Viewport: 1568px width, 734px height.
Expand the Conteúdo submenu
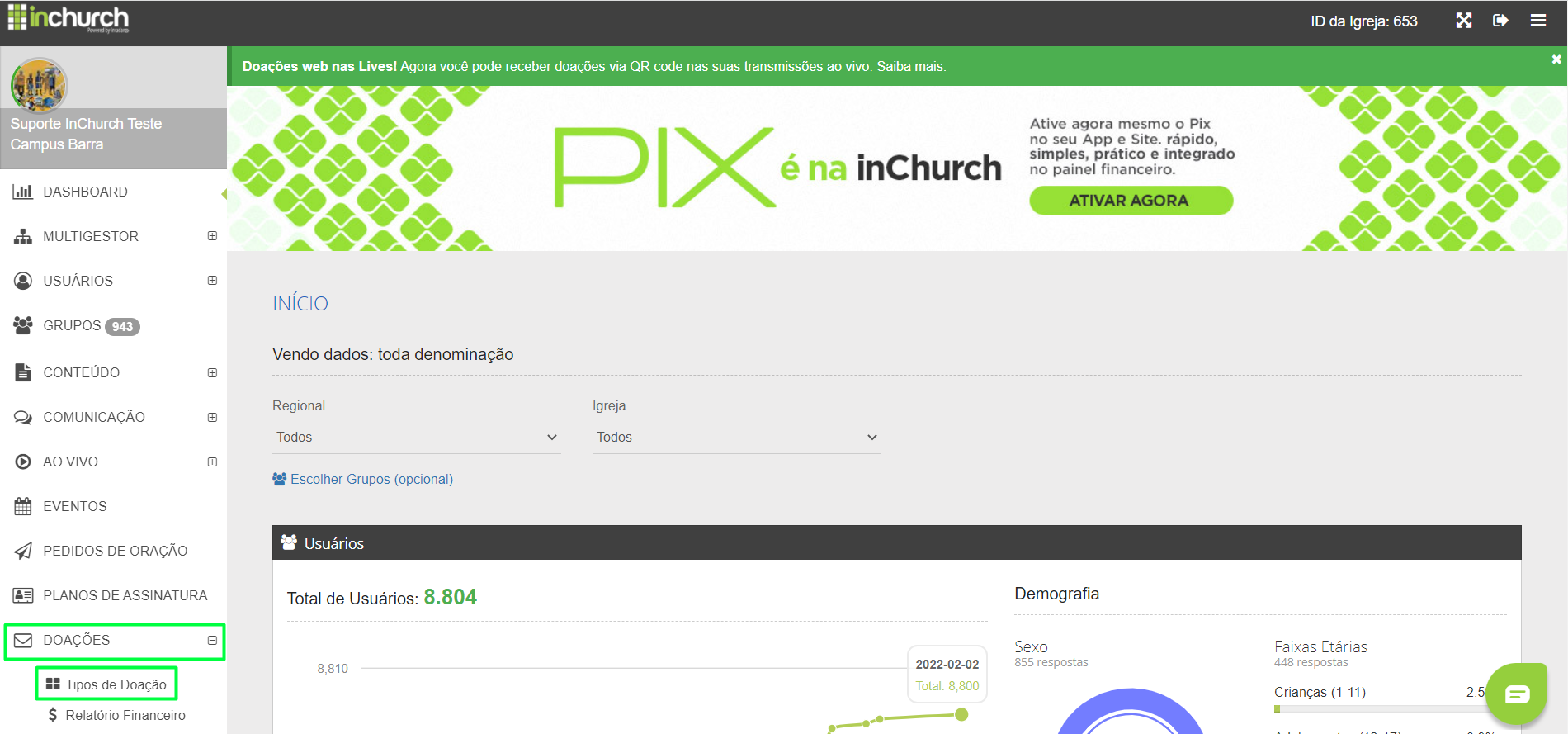pos(212,372)
